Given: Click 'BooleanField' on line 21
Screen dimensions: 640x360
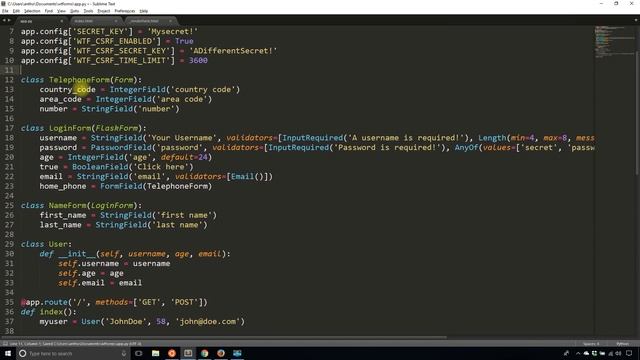Looking at the screenshot, I should (100, 167).
